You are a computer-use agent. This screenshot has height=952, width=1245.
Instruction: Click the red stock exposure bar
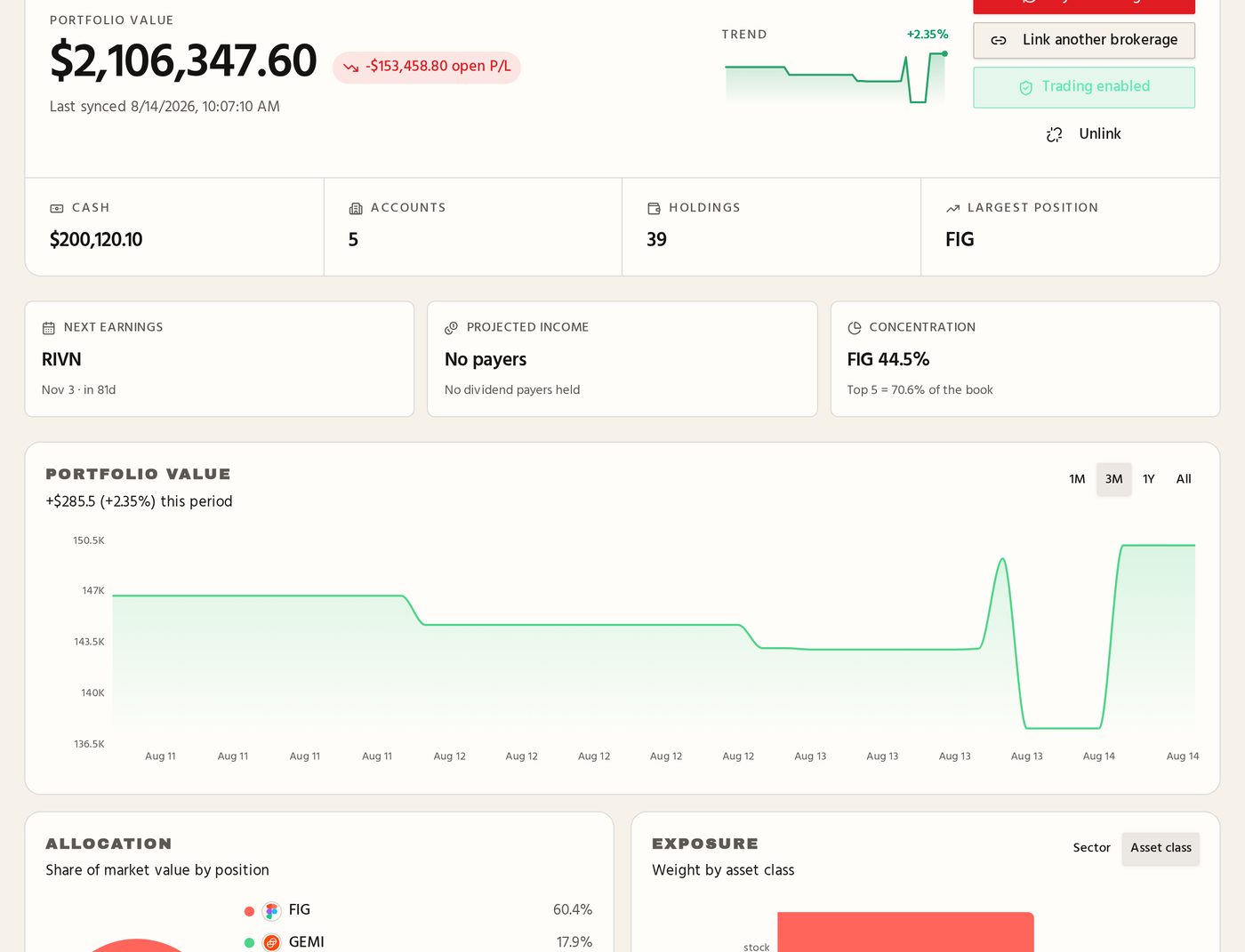tap(905, 932)
